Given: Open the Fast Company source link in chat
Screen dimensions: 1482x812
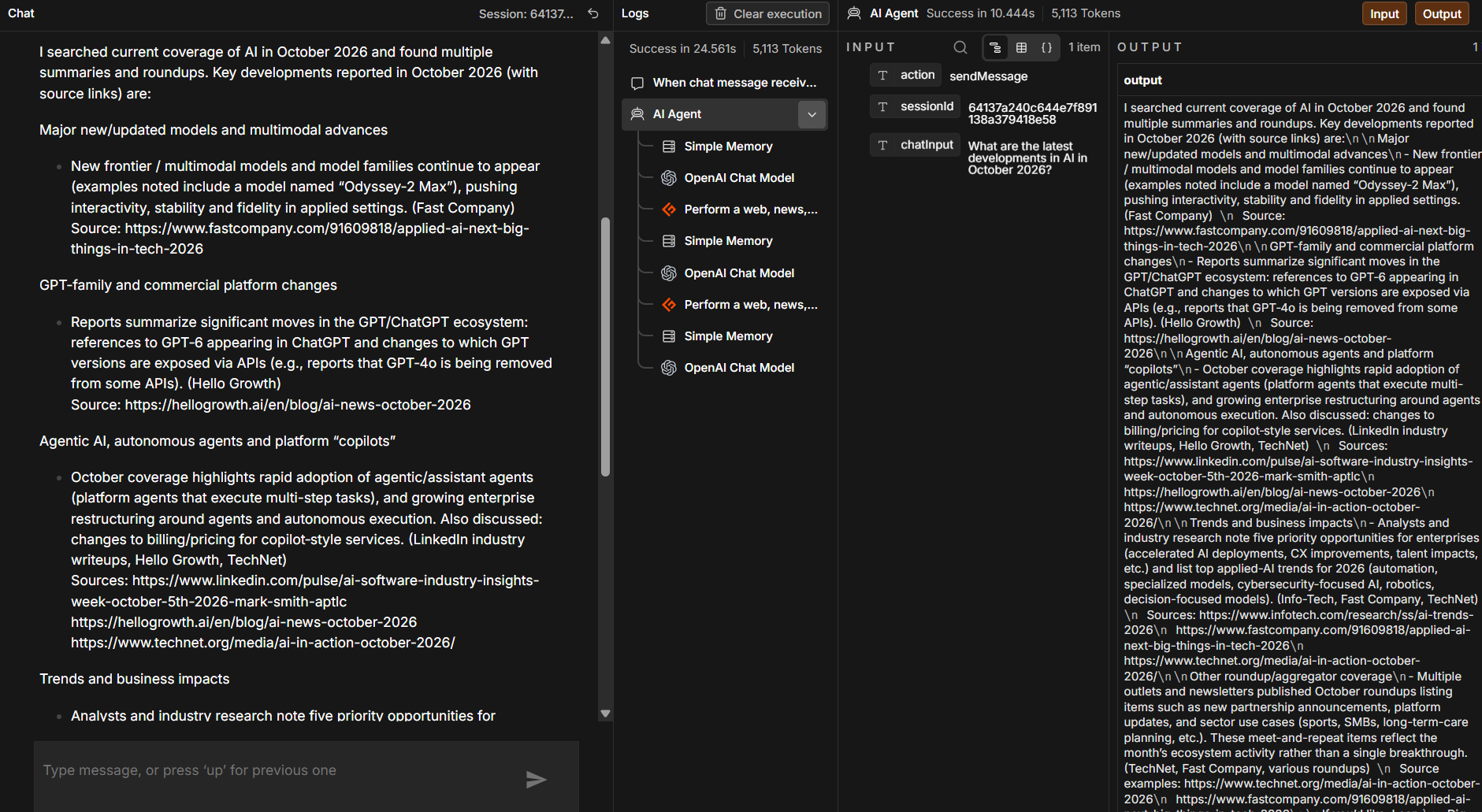Looking at the screenshot, I should (299, 239).
